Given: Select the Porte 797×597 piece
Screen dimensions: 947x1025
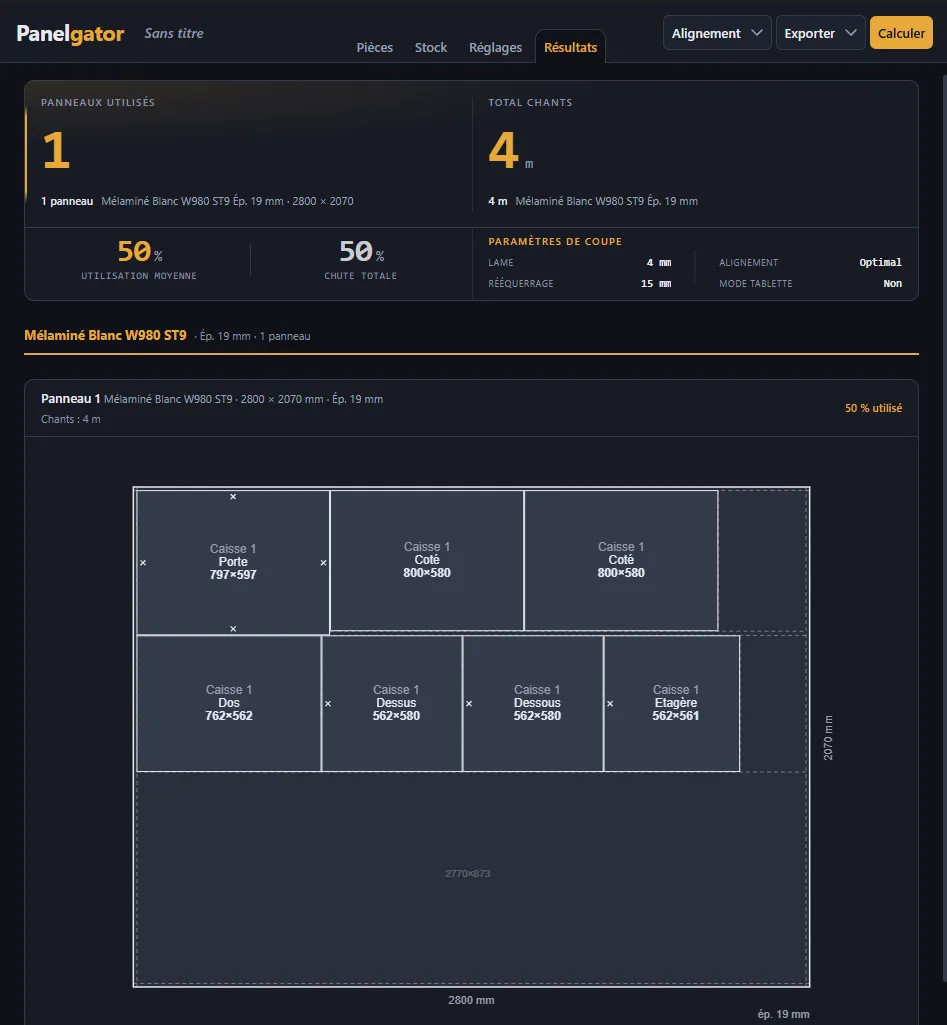Looking at the screenshot, I should coord(233,562).
